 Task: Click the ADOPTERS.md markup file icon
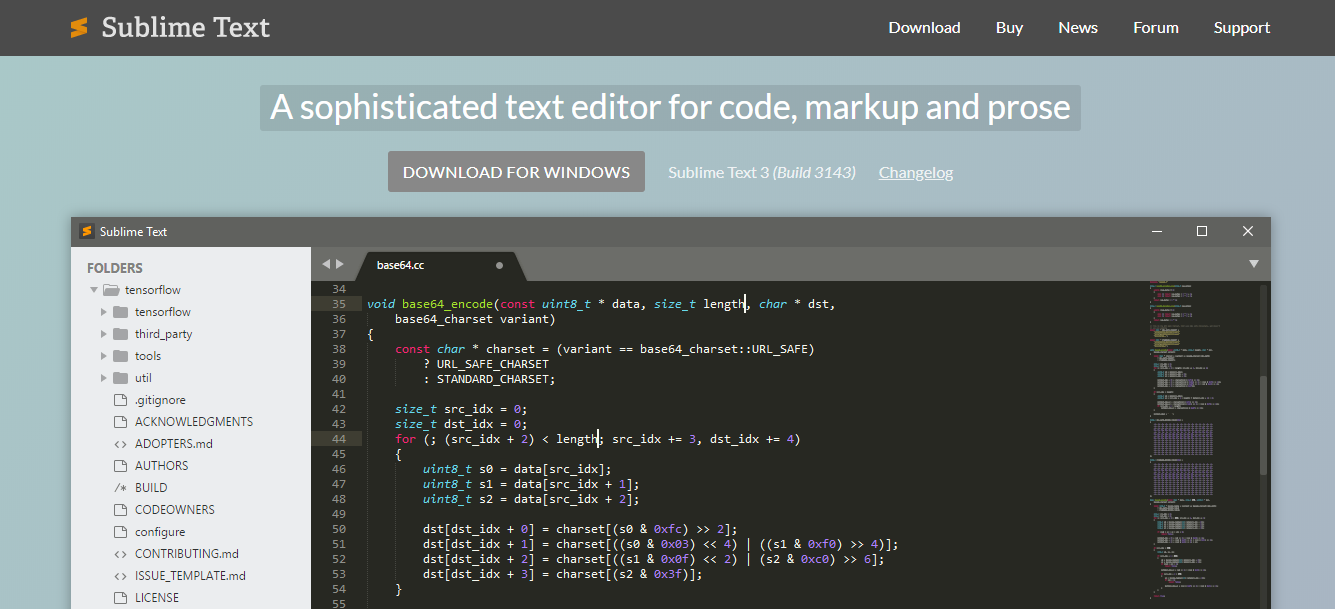119,444
